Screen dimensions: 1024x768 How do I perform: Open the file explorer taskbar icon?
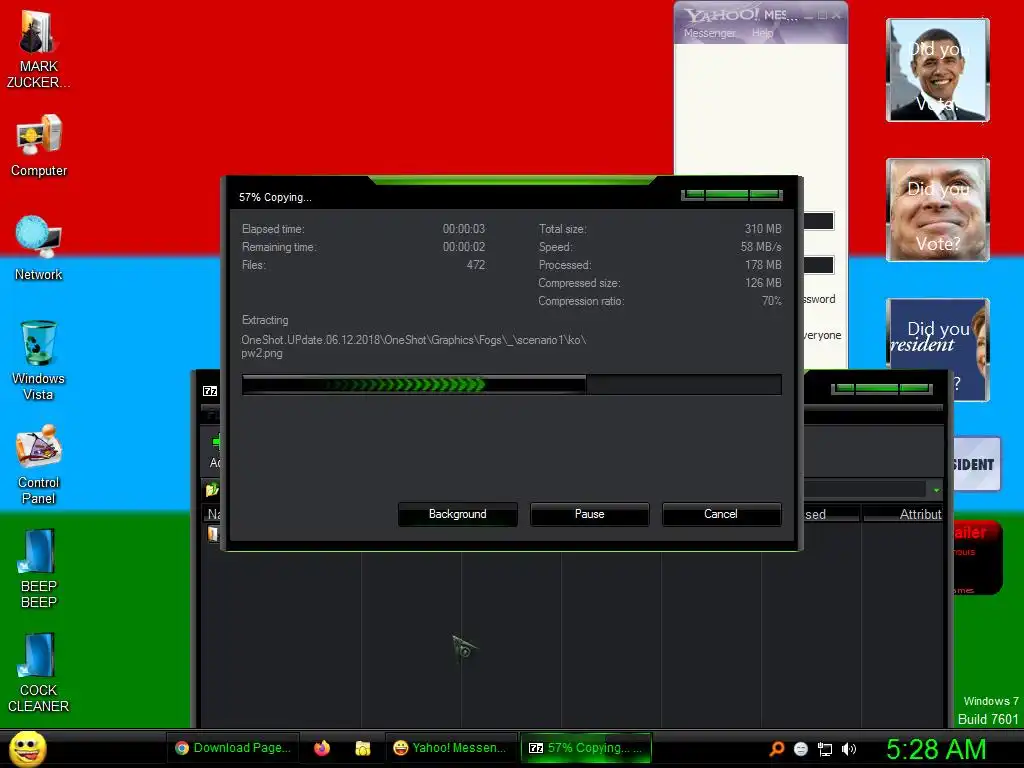tap(362, 748)
